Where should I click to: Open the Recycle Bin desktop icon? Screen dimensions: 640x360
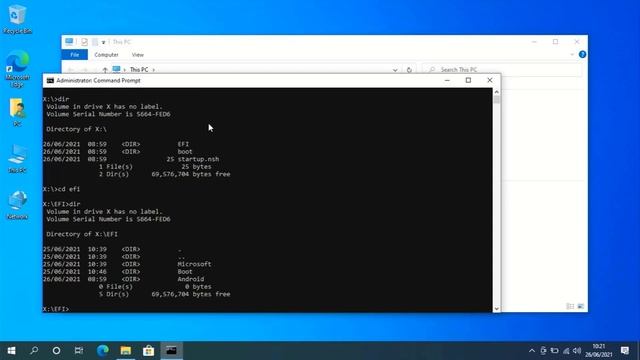[17, 19]
